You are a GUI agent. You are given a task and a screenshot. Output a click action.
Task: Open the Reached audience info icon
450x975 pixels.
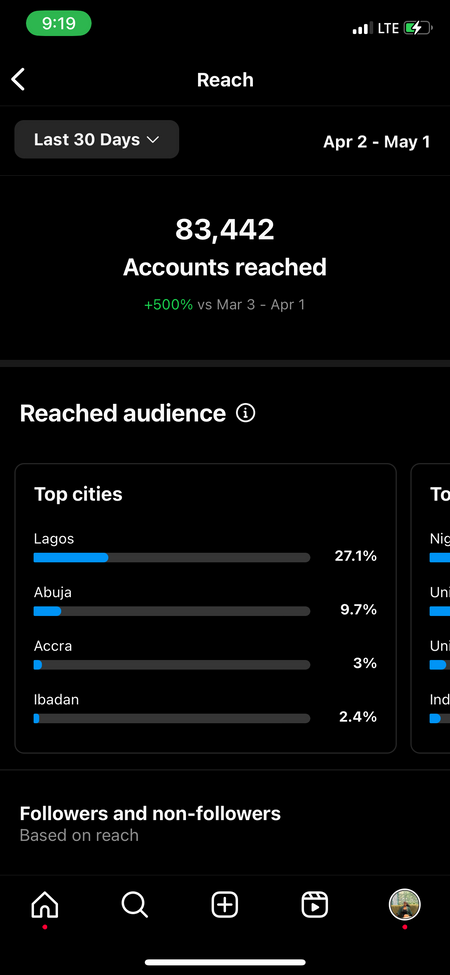tap(246, 413)
